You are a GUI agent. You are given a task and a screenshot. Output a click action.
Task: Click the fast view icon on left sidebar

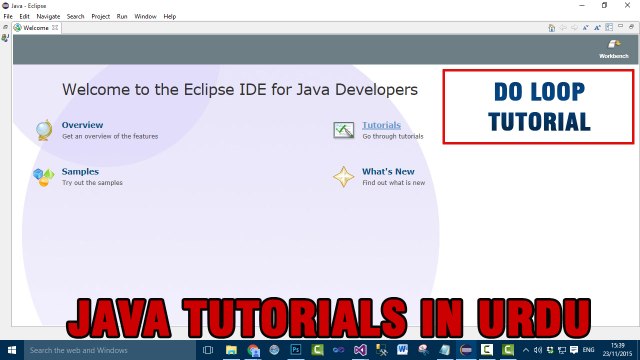(x=5, y=38)
